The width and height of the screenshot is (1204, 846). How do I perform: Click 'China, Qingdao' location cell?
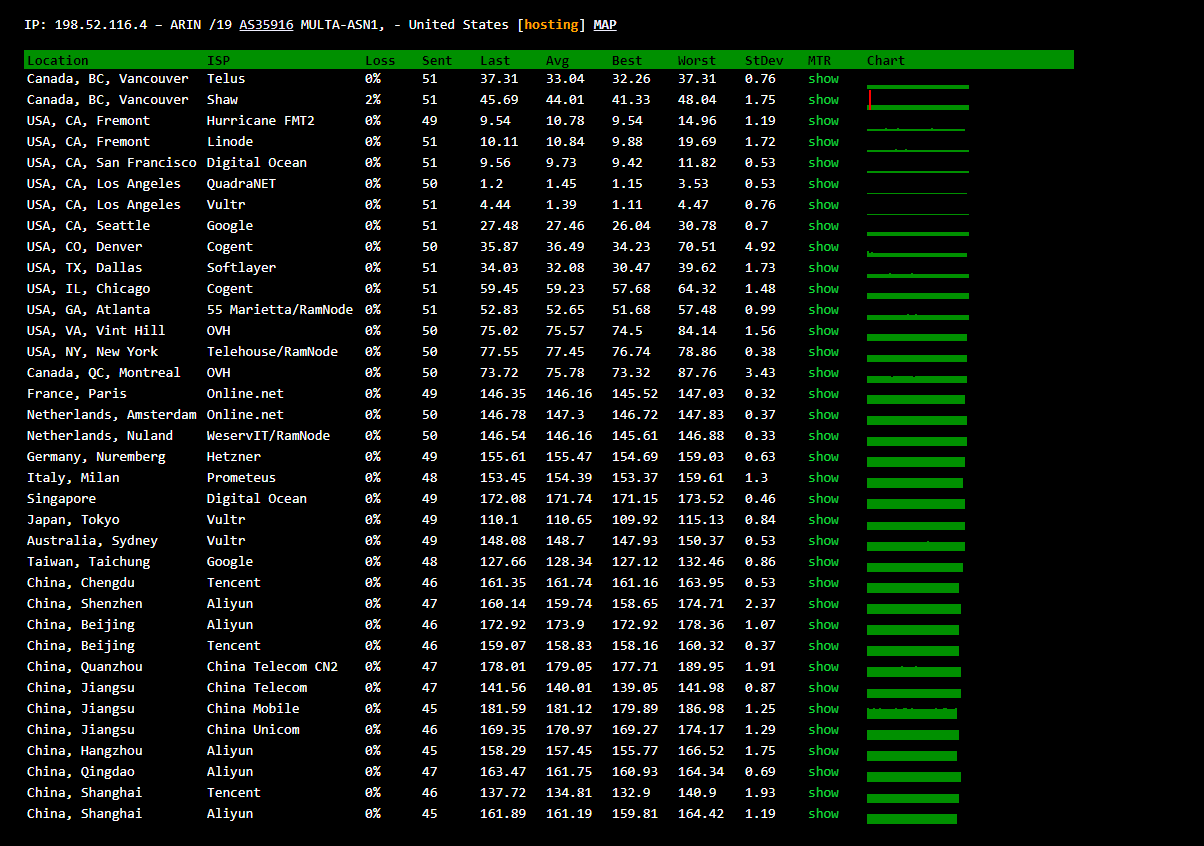pyautogui.click(x=81, y=771)
